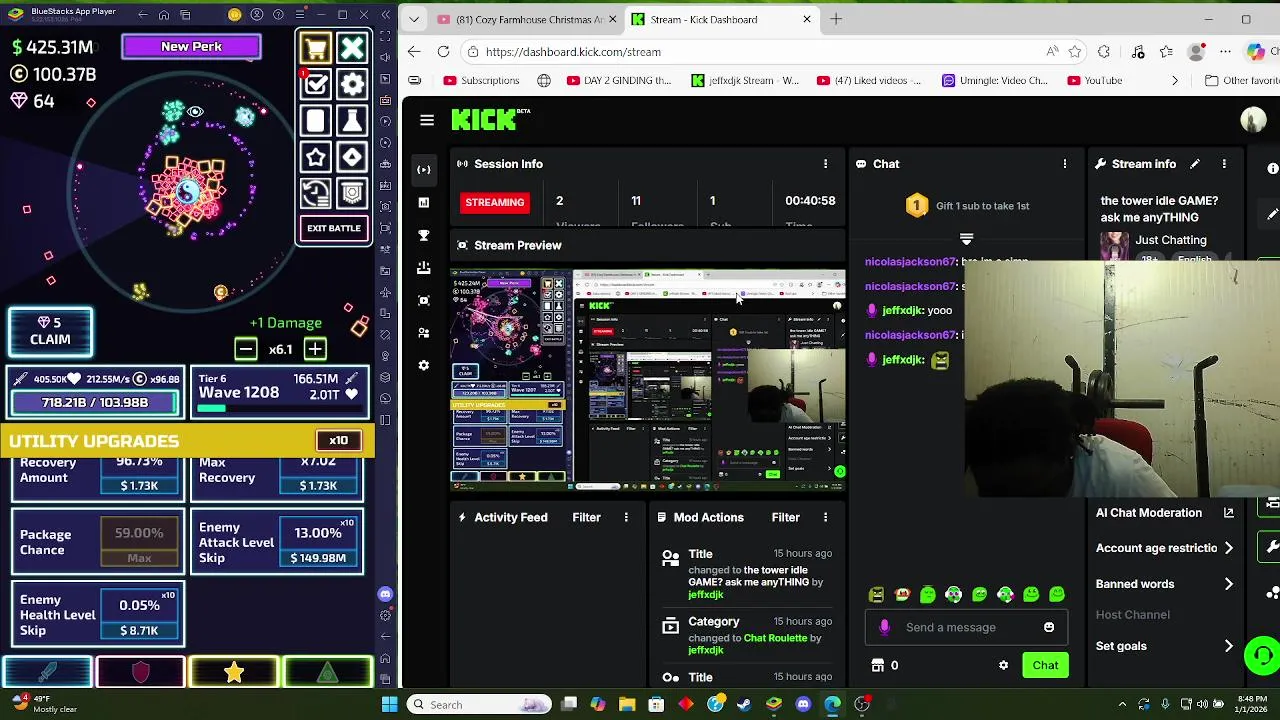
Task: Open the Windows Start menu
Action: click(389, 704)
